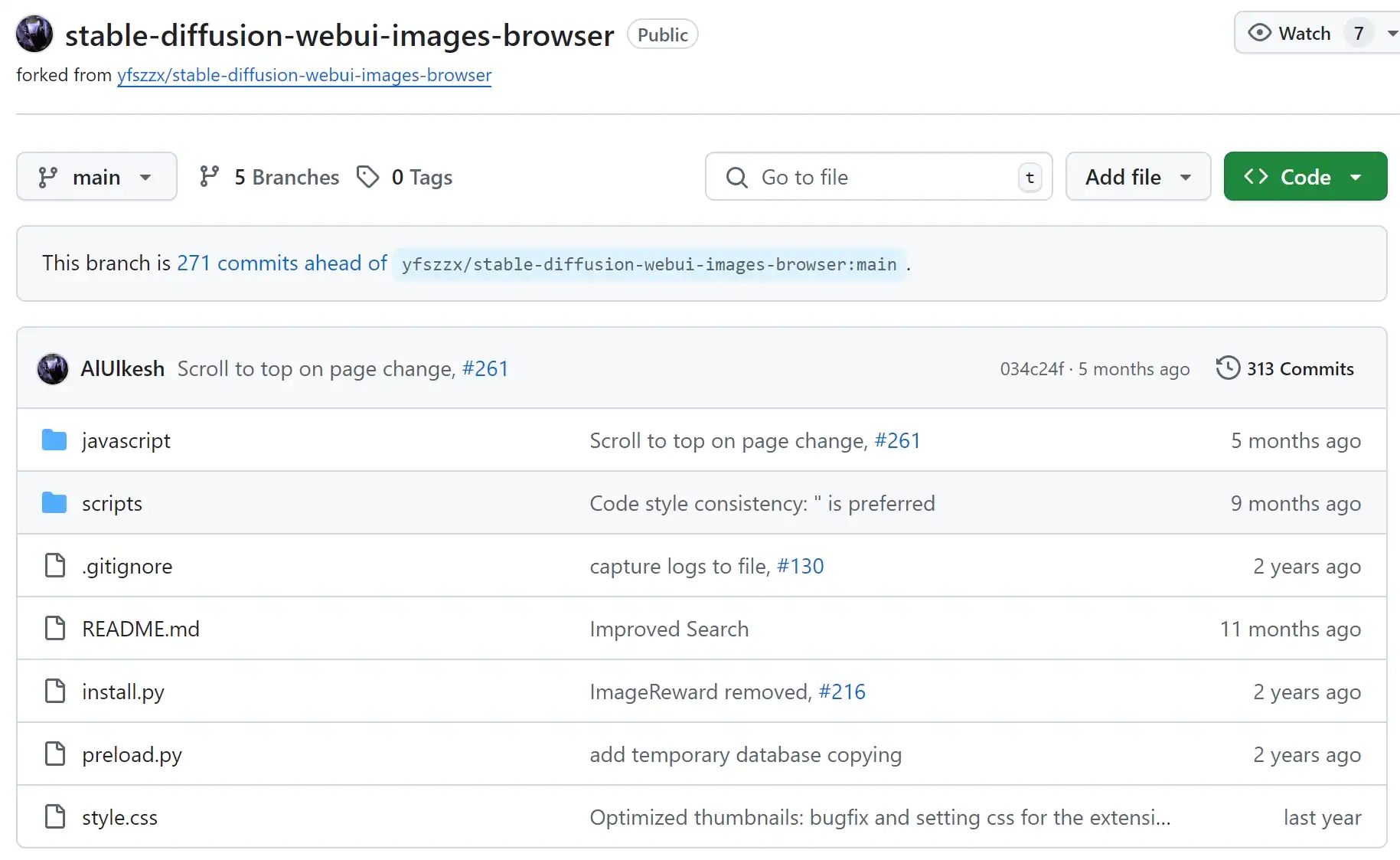This screenshot has width=1400, height=860.
Task: Open the style.css file
Action: coord(120,818)
